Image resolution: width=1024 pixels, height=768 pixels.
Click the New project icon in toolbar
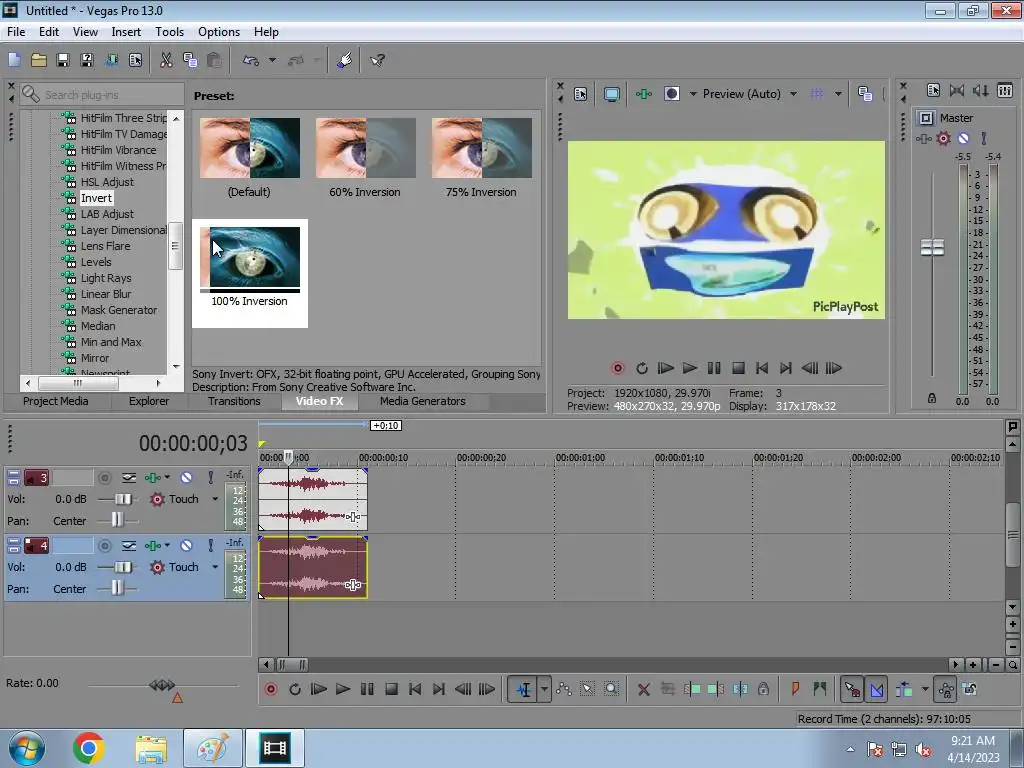[14, 60]
